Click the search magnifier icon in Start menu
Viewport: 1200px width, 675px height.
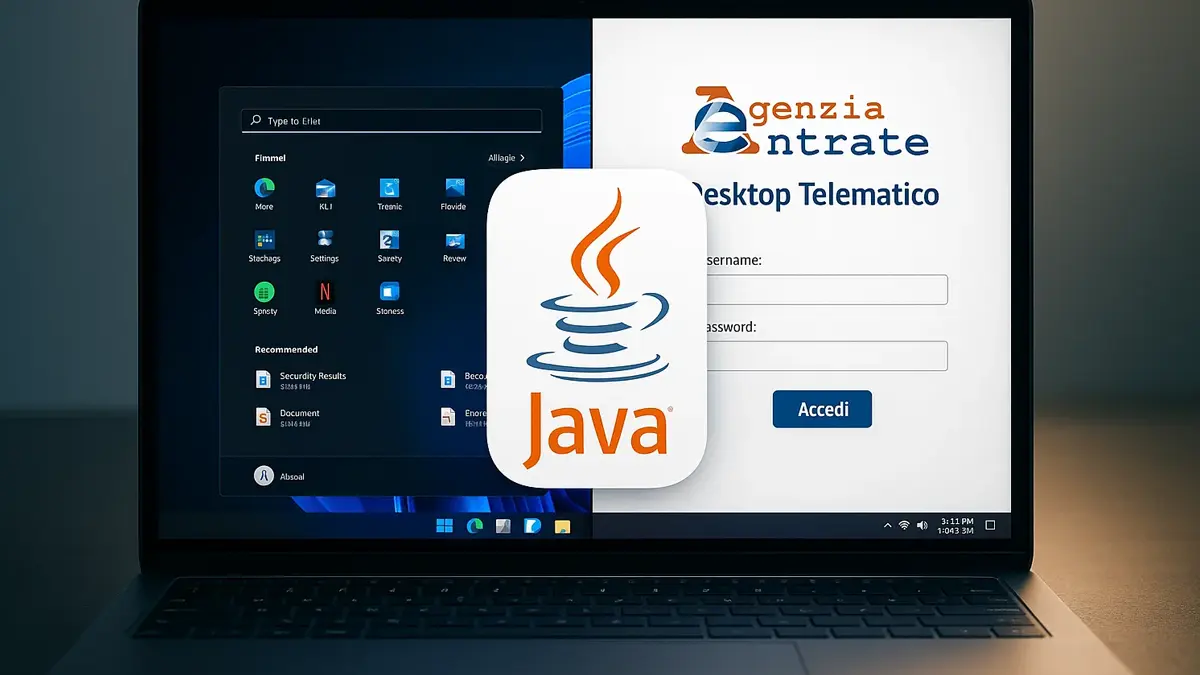click(x=256, y=121)
